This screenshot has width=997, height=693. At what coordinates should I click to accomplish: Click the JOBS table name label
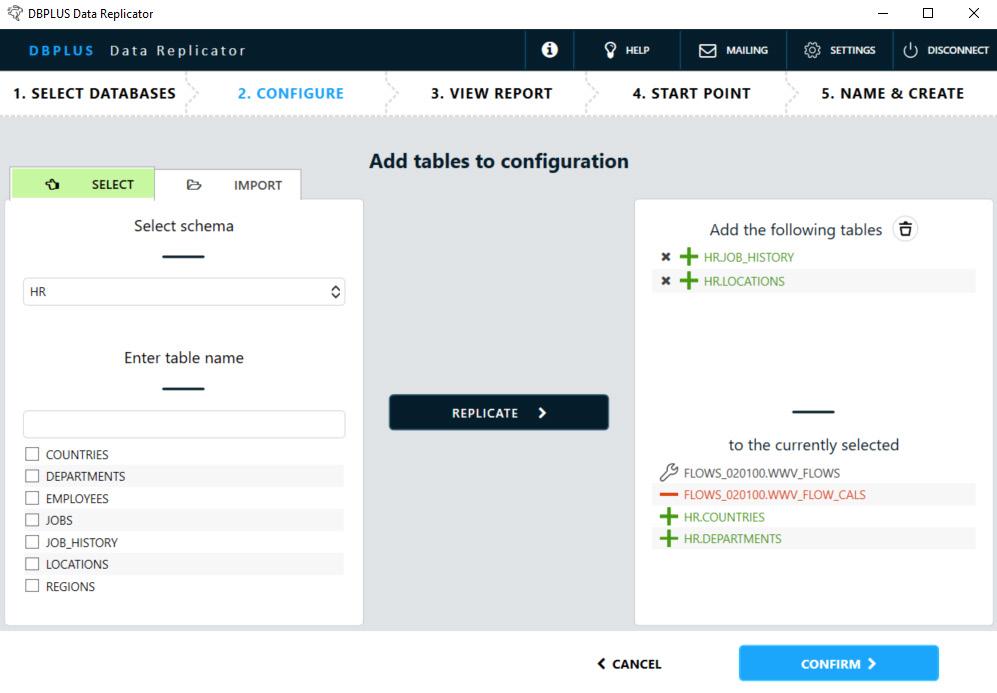click(x=59, y=520)
